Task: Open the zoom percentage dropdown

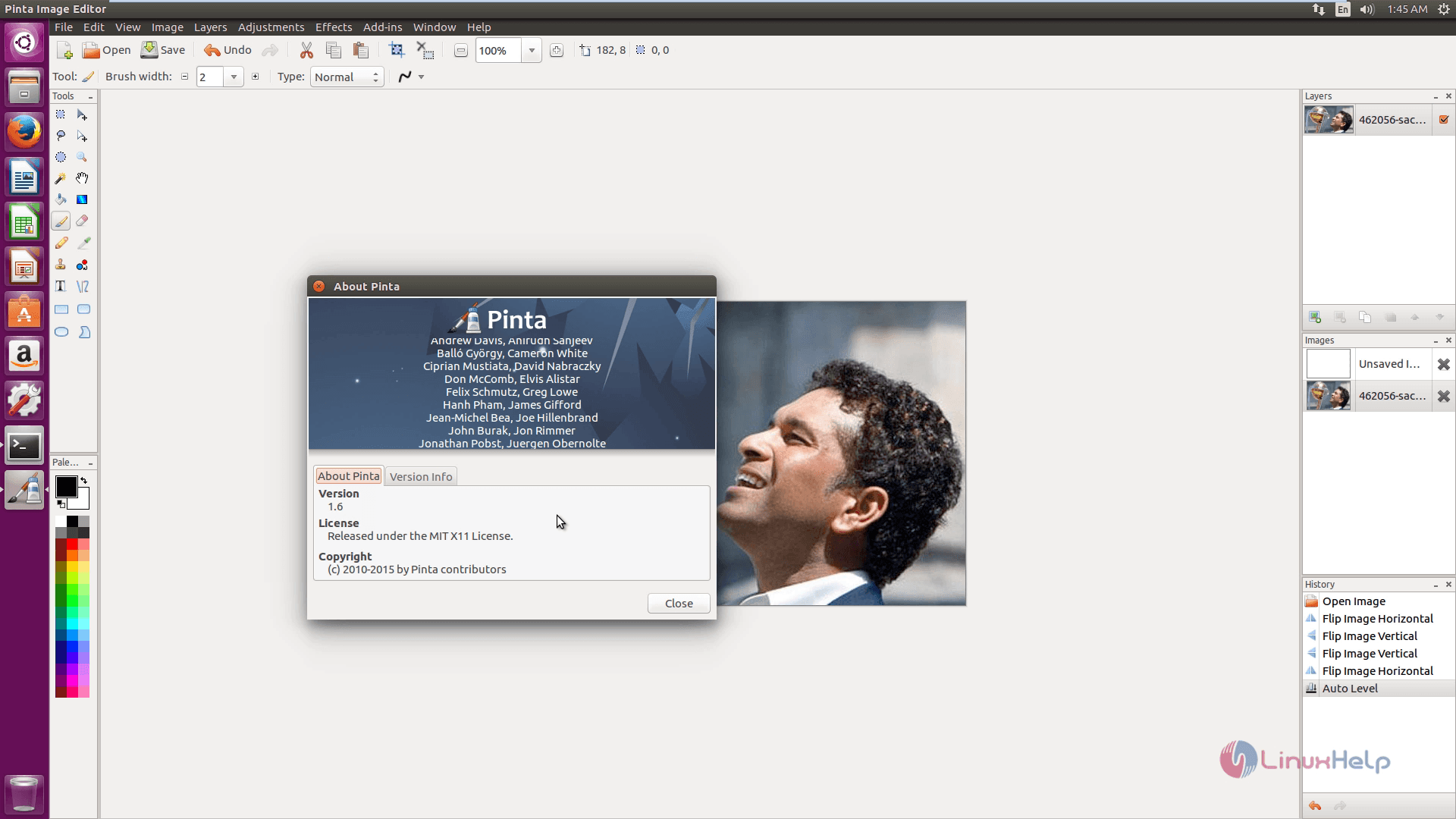Action: [x=532, y=51]
